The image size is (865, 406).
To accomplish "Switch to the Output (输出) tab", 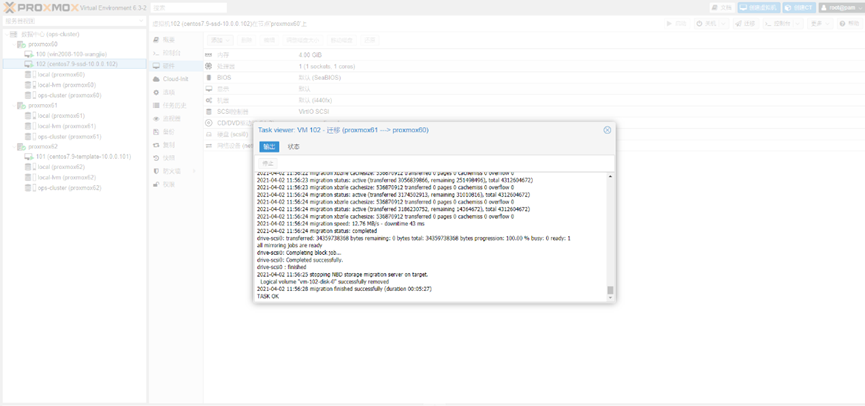I will 269,147.
